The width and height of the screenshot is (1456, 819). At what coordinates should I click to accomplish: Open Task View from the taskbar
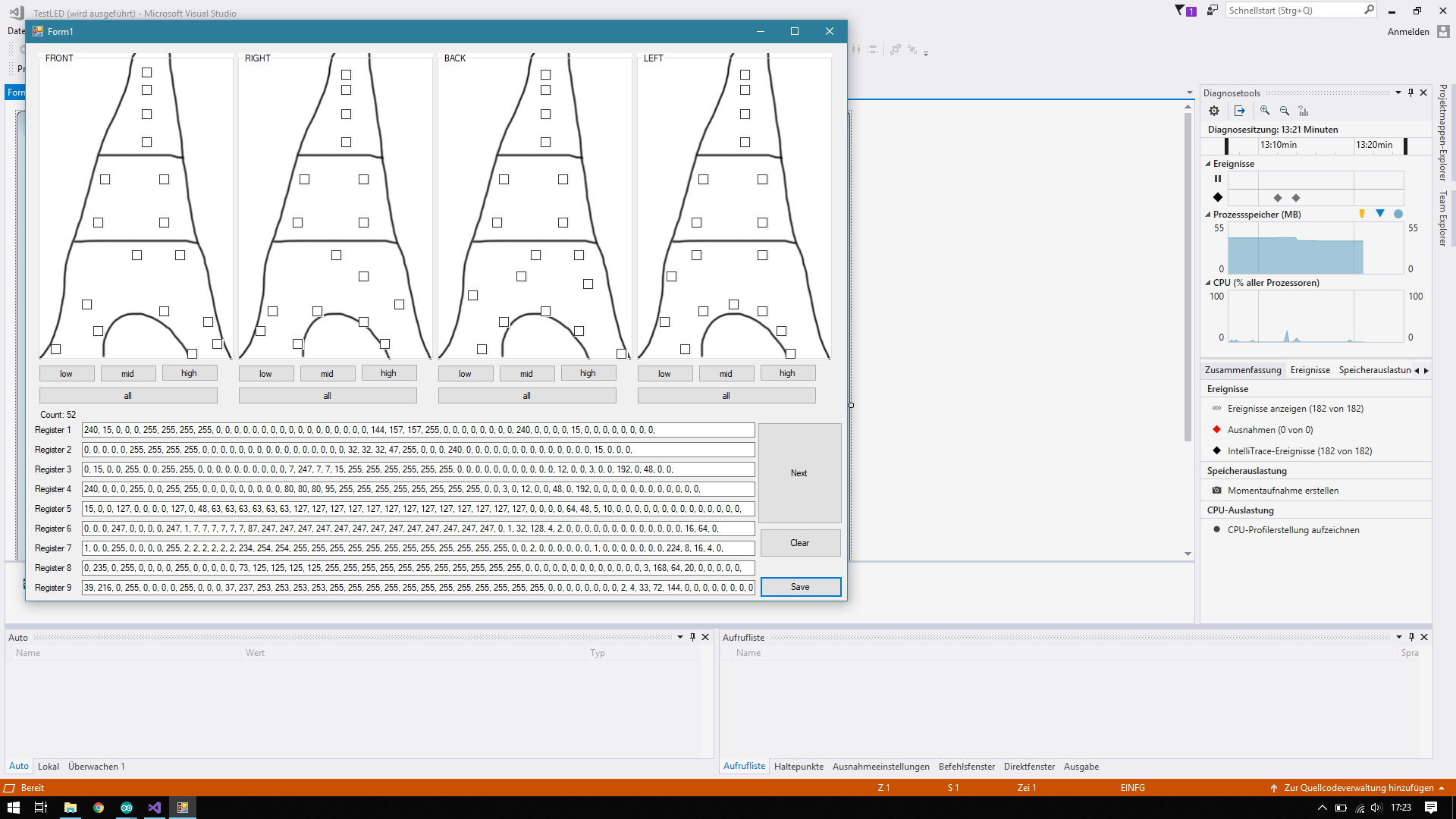(x=41, y=808)
